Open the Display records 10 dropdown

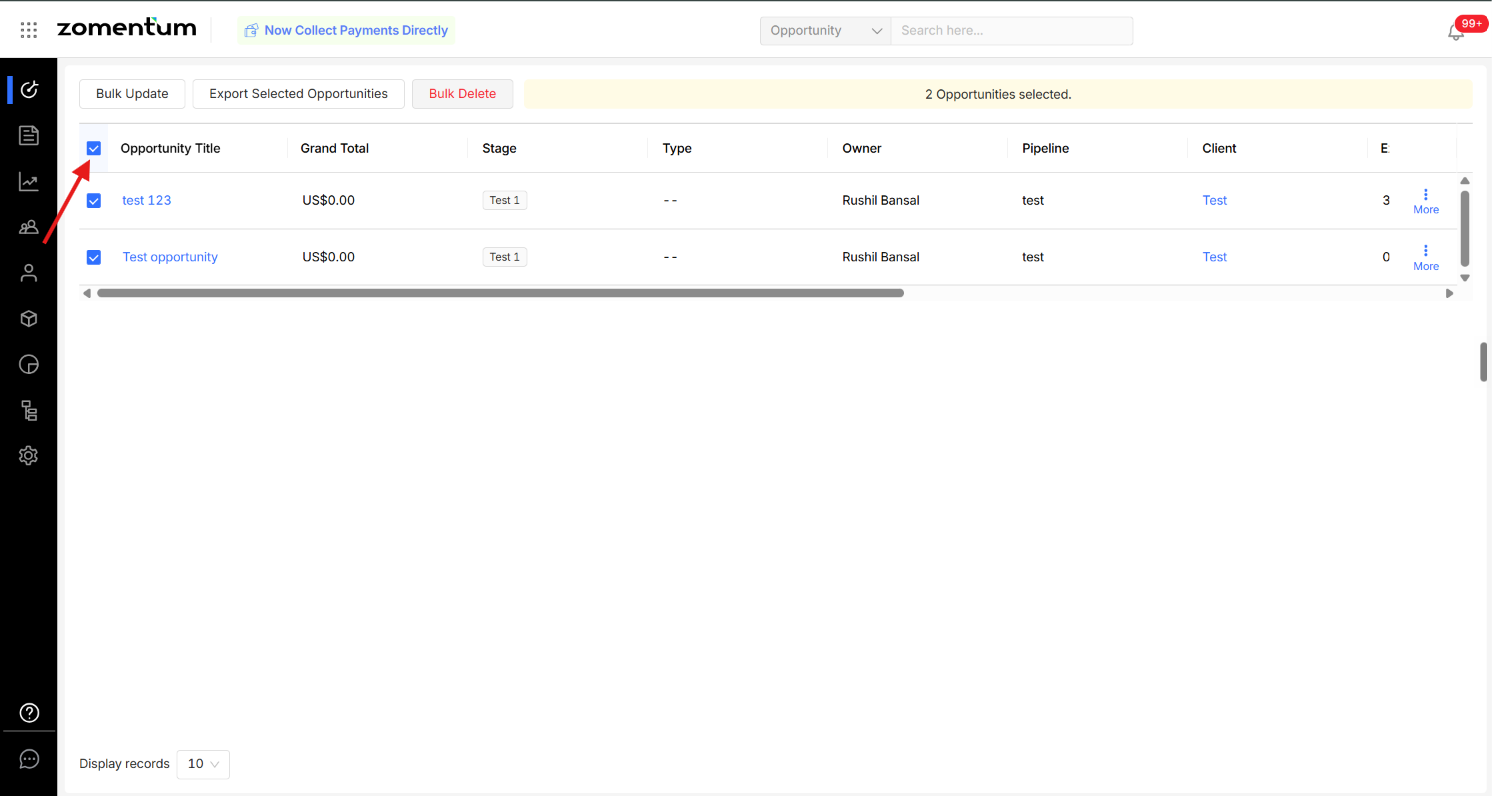click(x=203, y=764)
